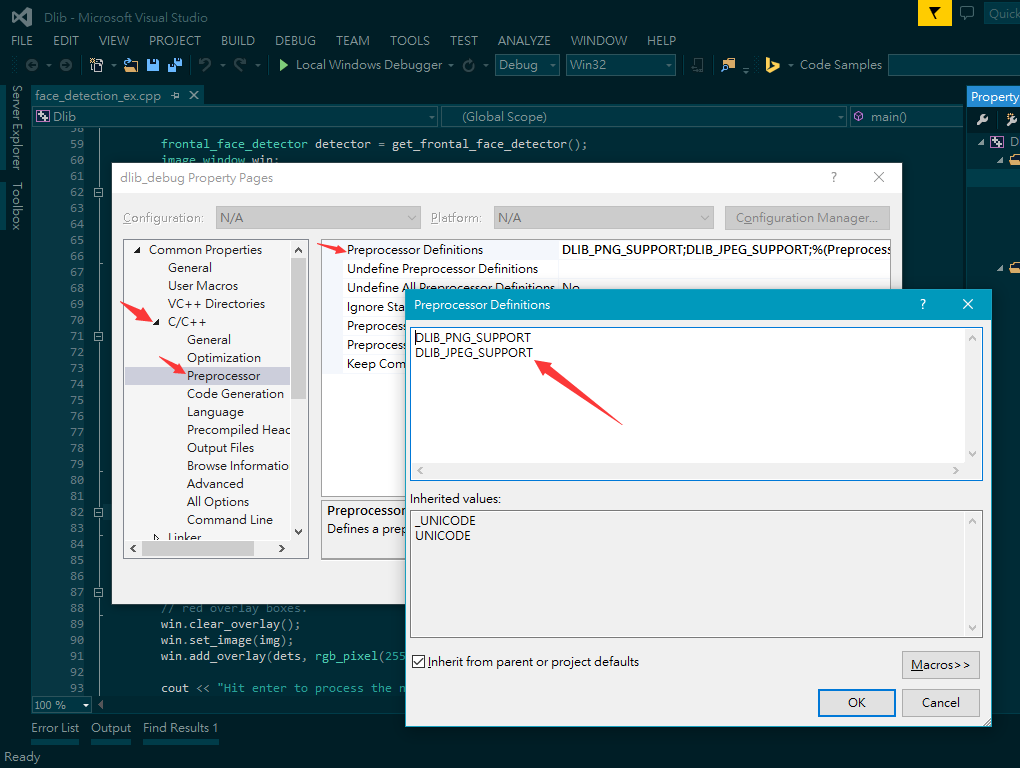Open the Server Explorer side panel
The image size is (1020, 768).
point(16,127)
